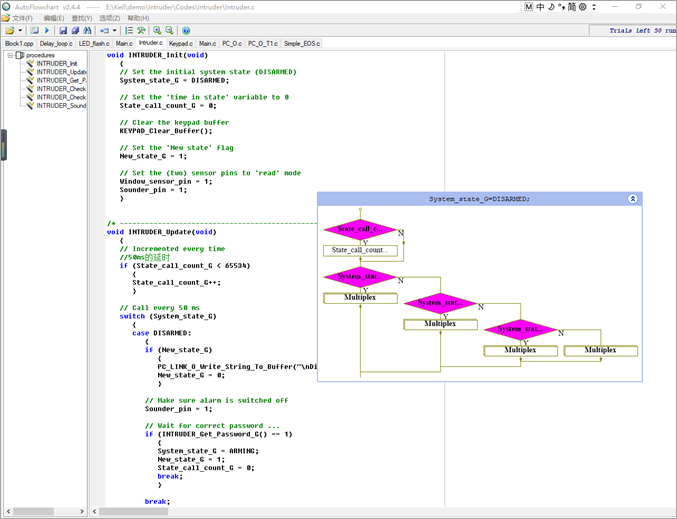Click the State_call_c... decision diamond

(359, 229)
